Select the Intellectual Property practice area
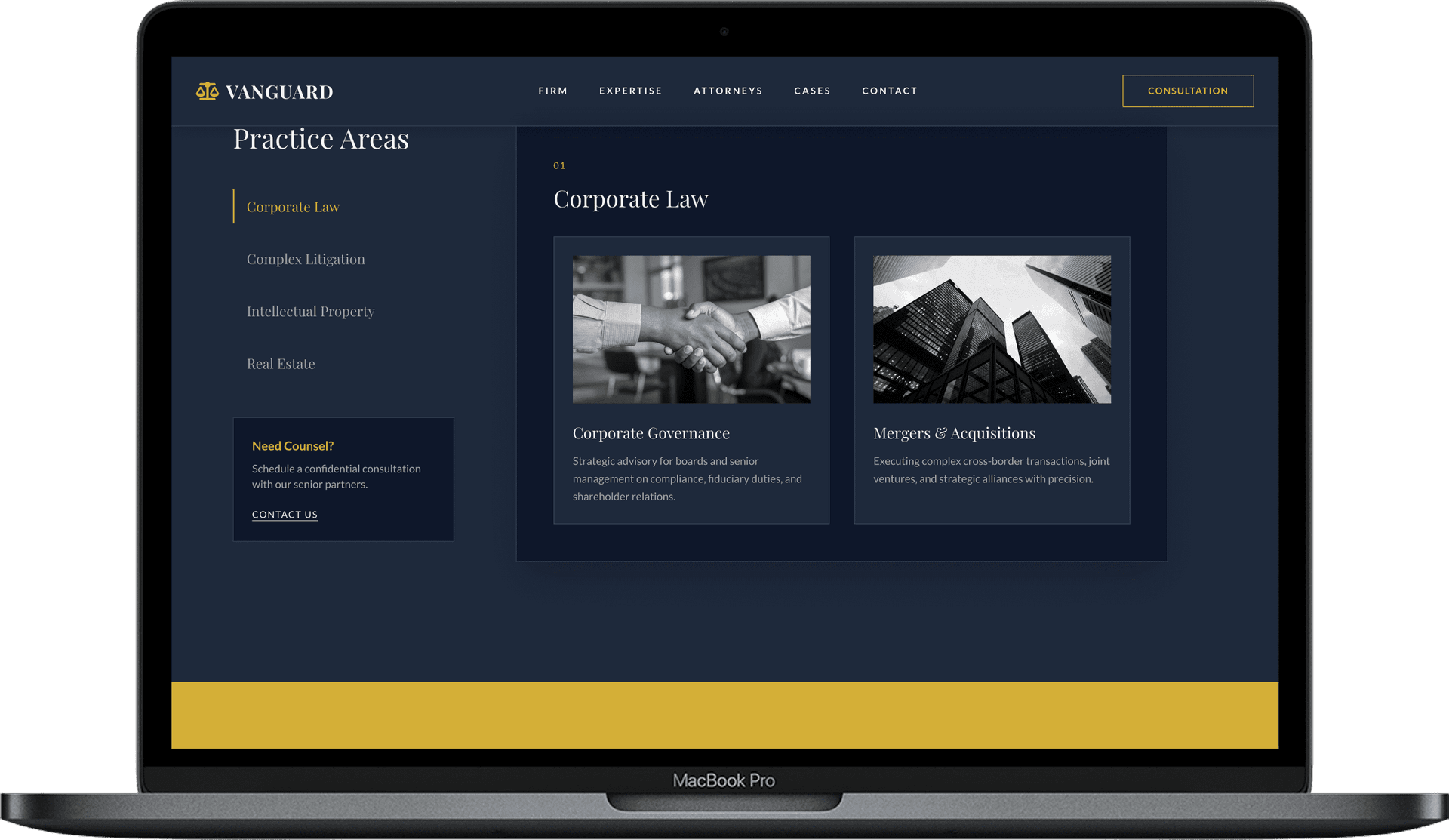This screenshot has width=1449, height=840. click(310, 311)
